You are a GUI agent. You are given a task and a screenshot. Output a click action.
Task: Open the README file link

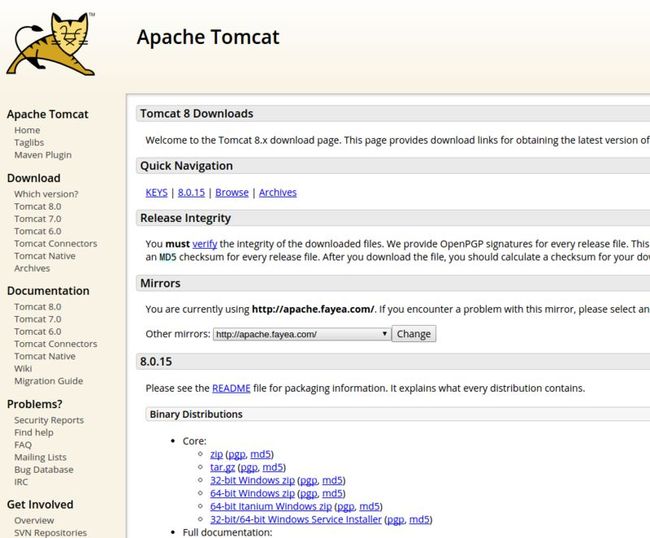[x=231, y=388]
